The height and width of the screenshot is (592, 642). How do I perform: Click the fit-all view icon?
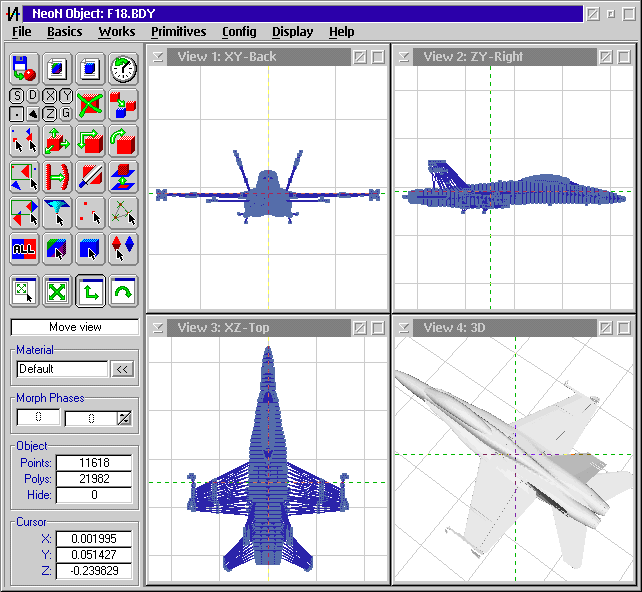tap(57, 291)
